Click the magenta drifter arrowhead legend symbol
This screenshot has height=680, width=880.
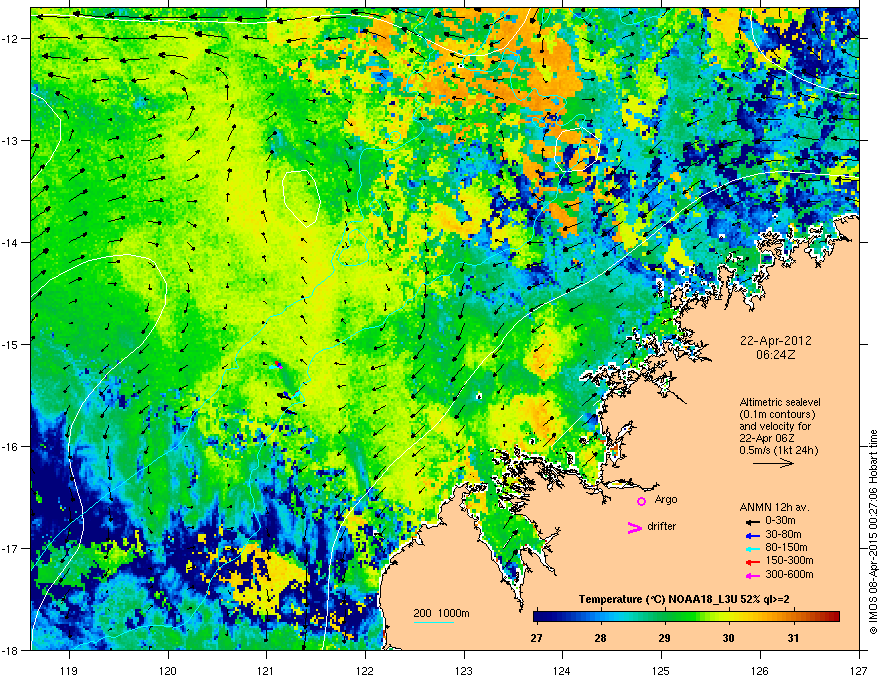[x=635, y=528]
